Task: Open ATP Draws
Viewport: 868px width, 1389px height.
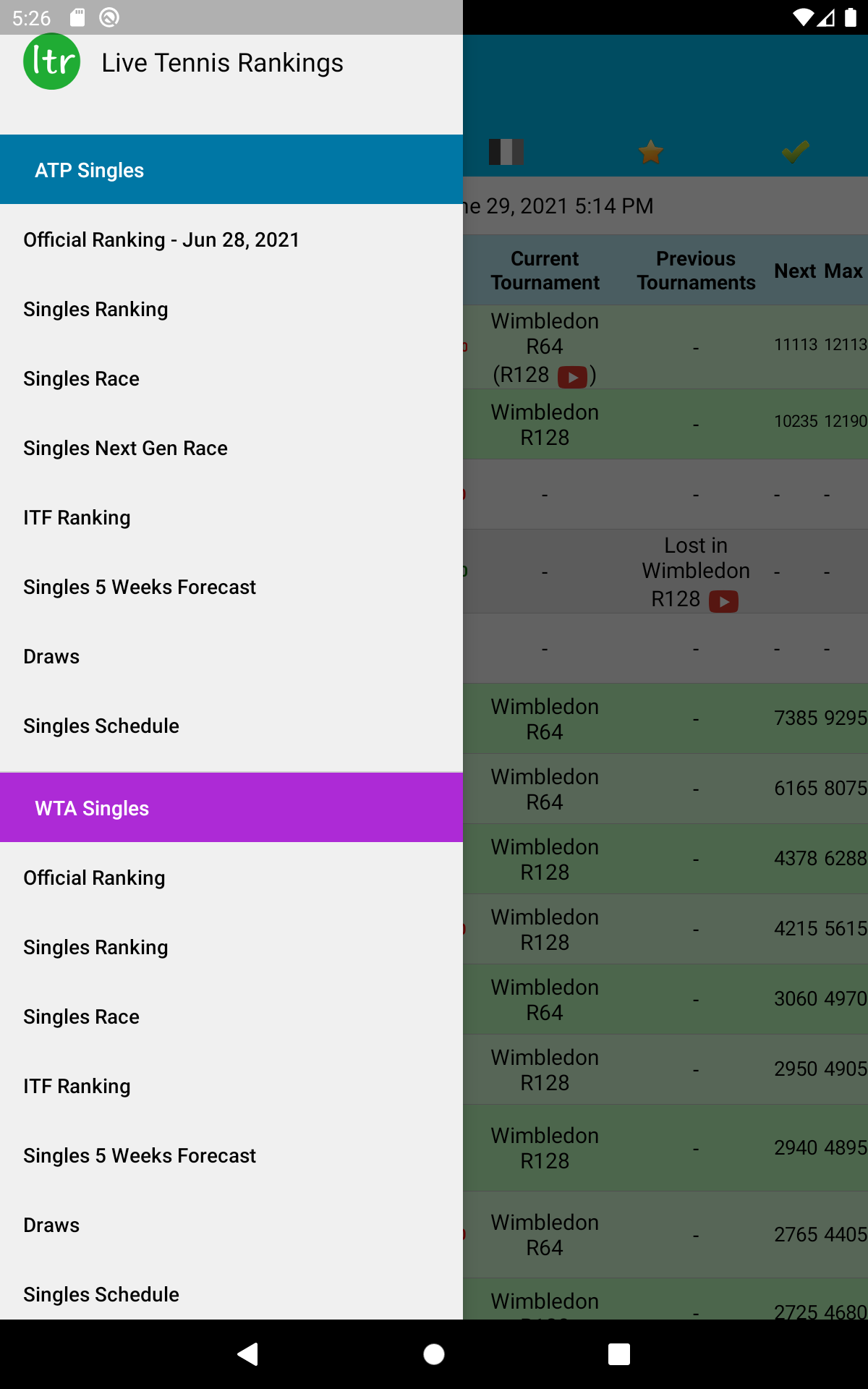Action: [x=231, y=656]
